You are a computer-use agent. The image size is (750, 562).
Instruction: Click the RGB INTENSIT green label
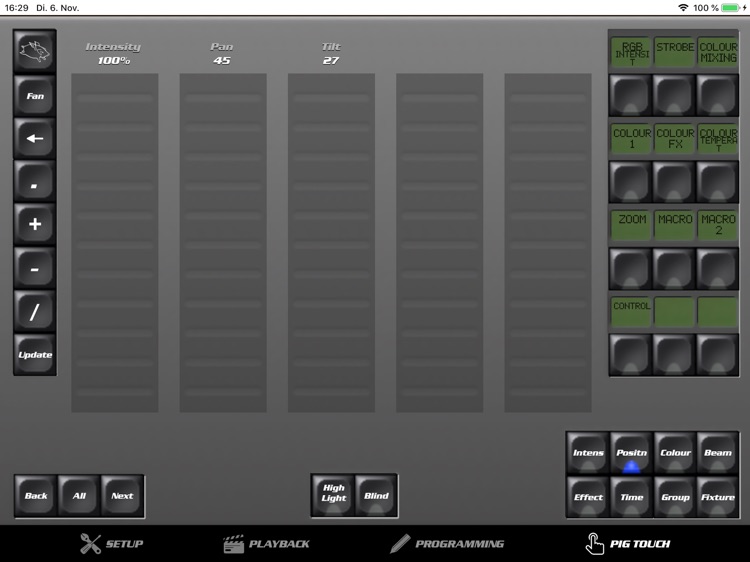631,52
